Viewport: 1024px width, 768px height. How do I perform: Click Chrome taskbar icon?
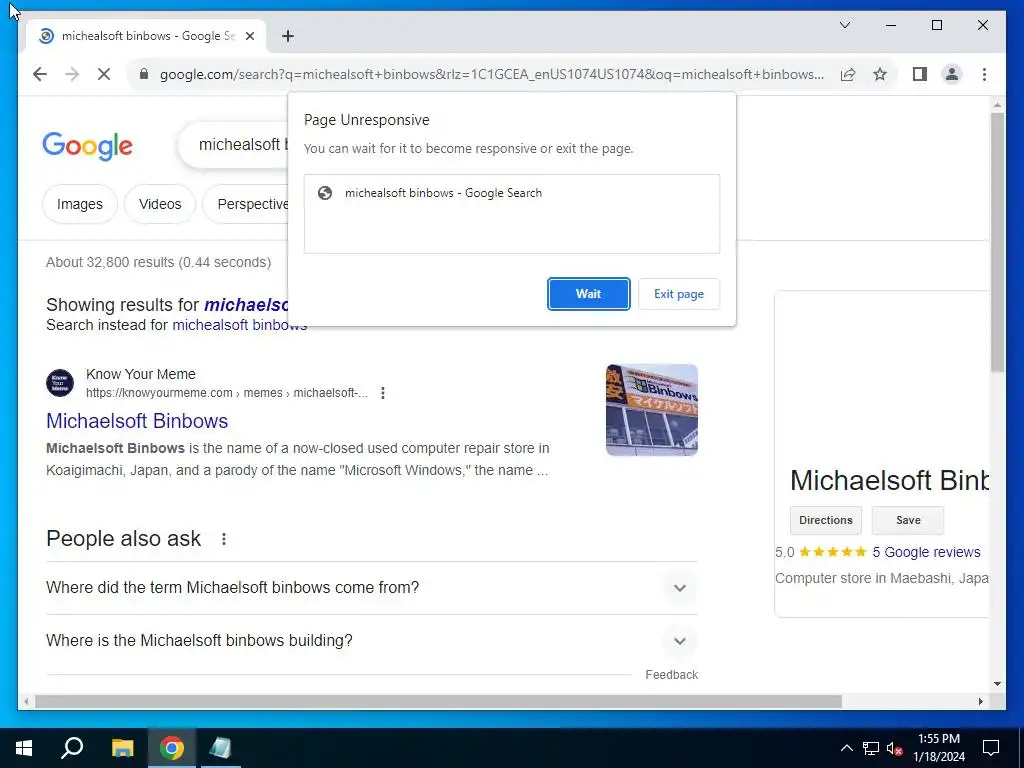tap(172, 748)
